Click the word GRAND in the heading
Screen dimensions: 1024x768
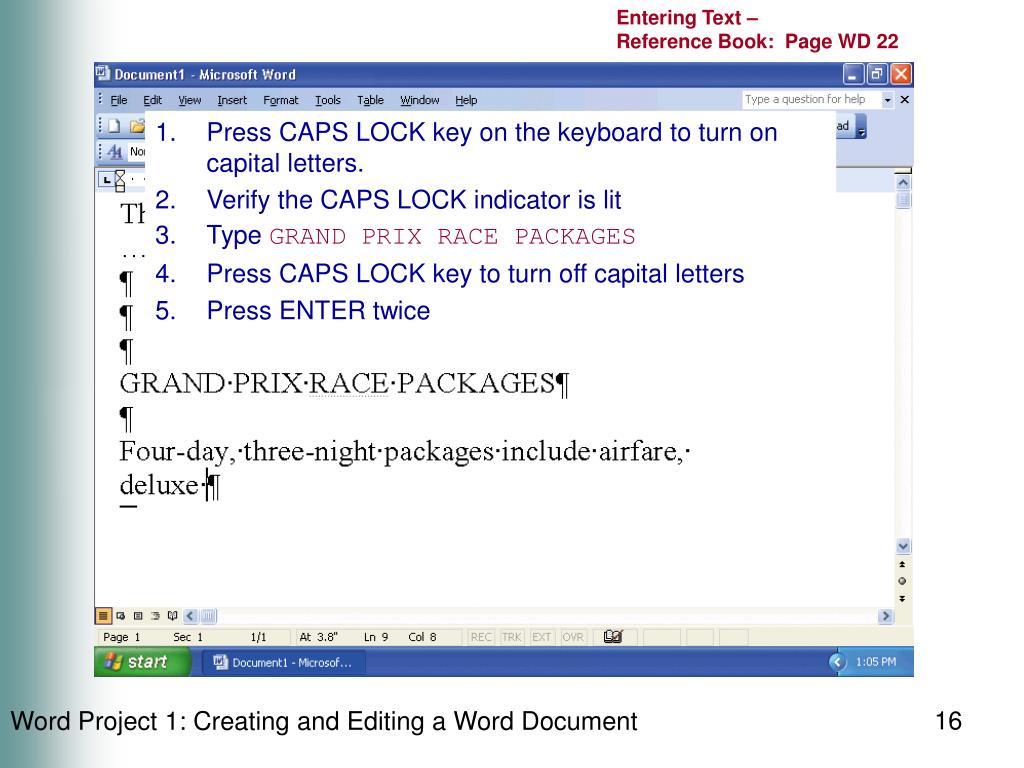point(172,383)
